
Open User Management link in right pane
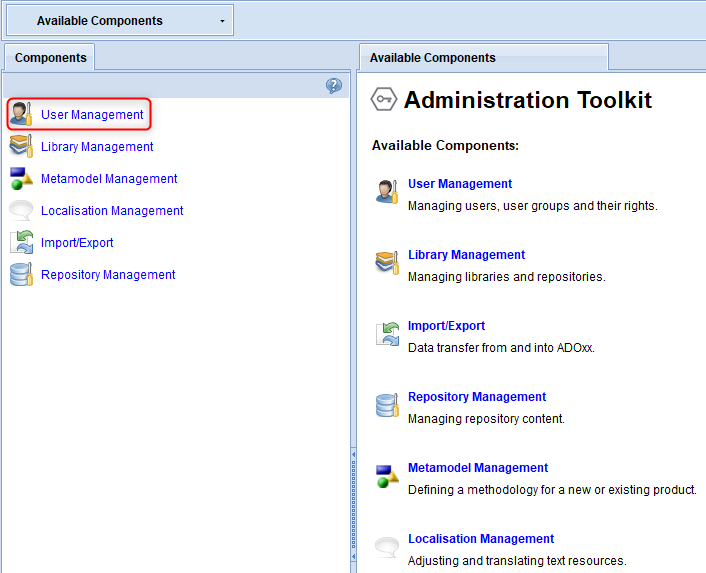click(x=460, y=184)
